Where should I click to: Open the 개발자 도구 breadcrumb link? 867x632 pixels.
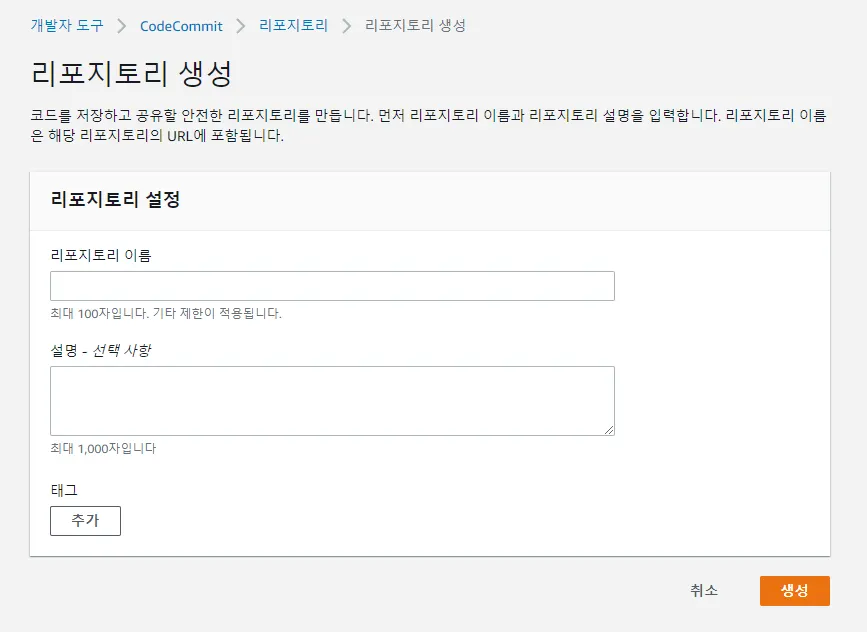point(67,26)
